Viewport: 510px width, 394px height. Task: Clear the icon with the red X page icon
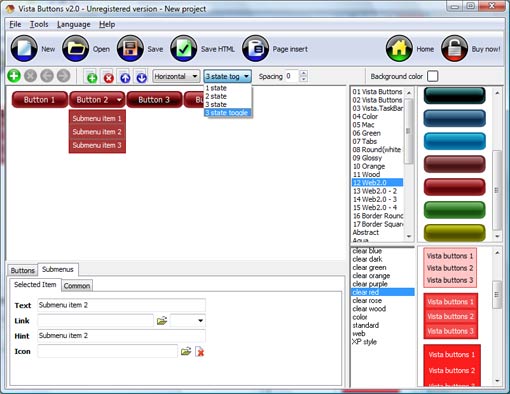[x=199, y=352]
